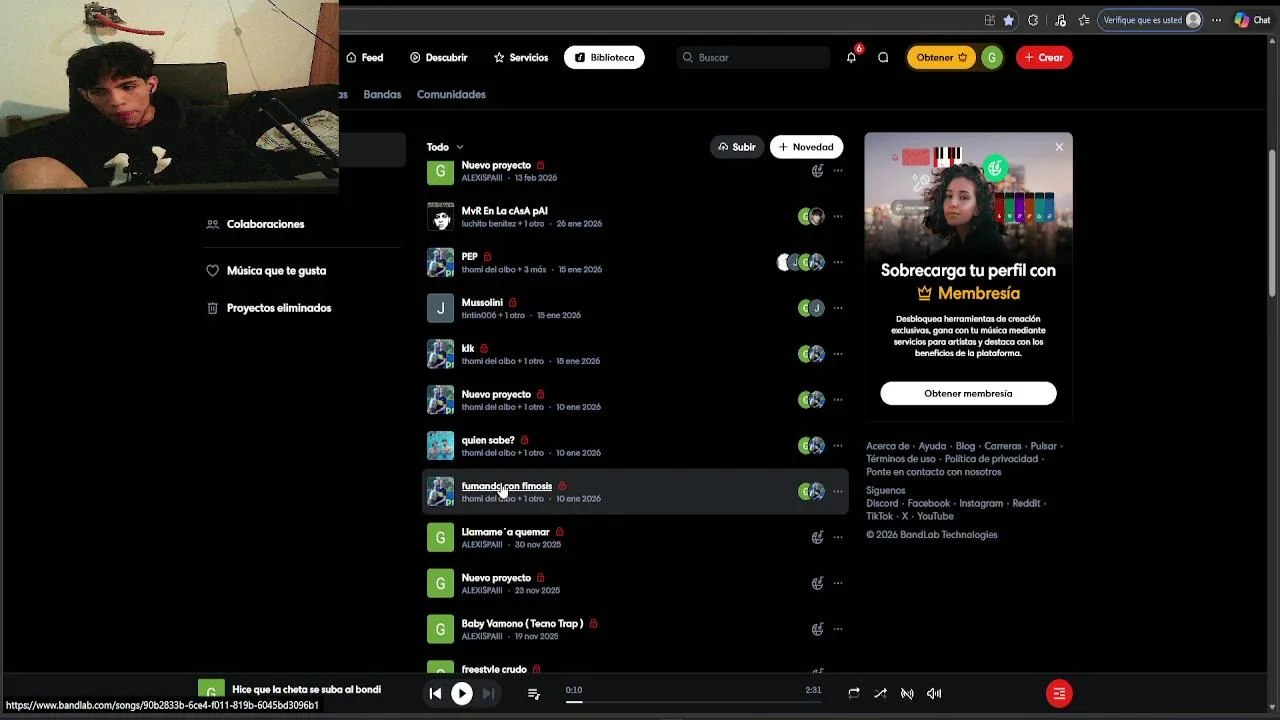
Task: Open more options for Mussolini project
Action: (838, 308)
